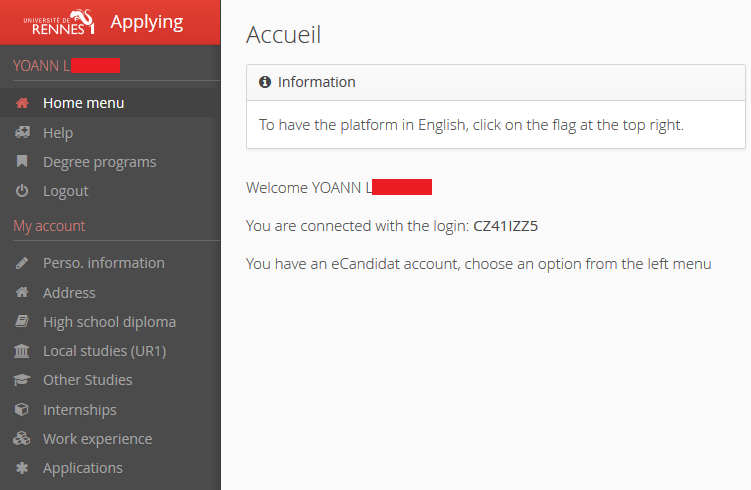Click the book icon for High school diploma
751x490 pixels.
tap(22, 322)
